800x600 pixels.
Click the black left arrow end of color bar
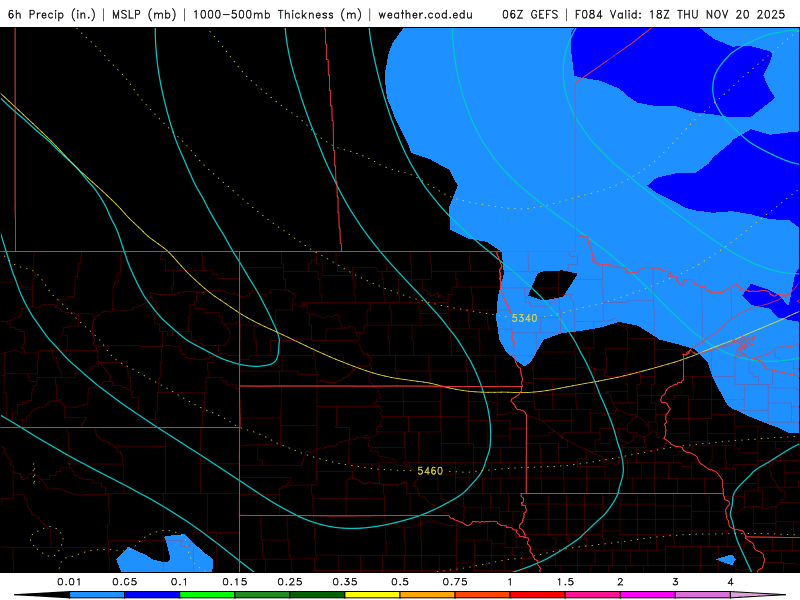(x=42, y=595)
